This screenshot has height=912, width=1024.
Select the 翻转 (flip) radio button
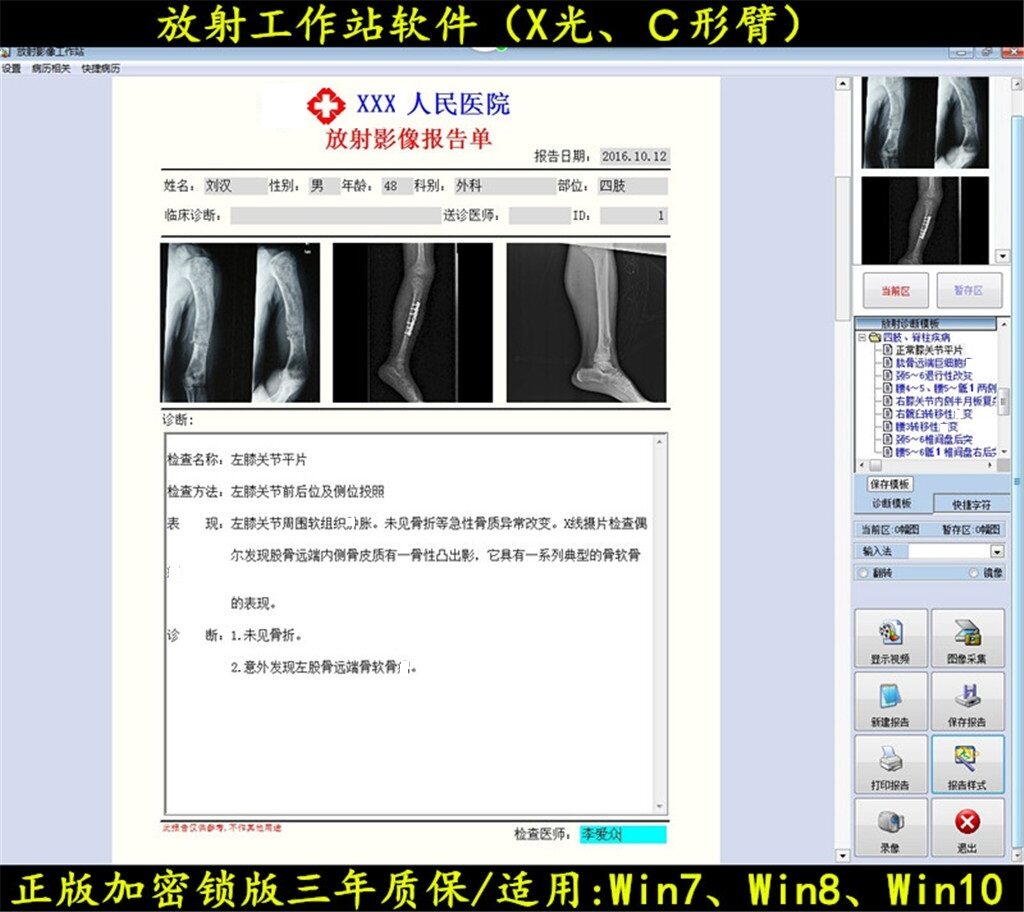point(862,573)
